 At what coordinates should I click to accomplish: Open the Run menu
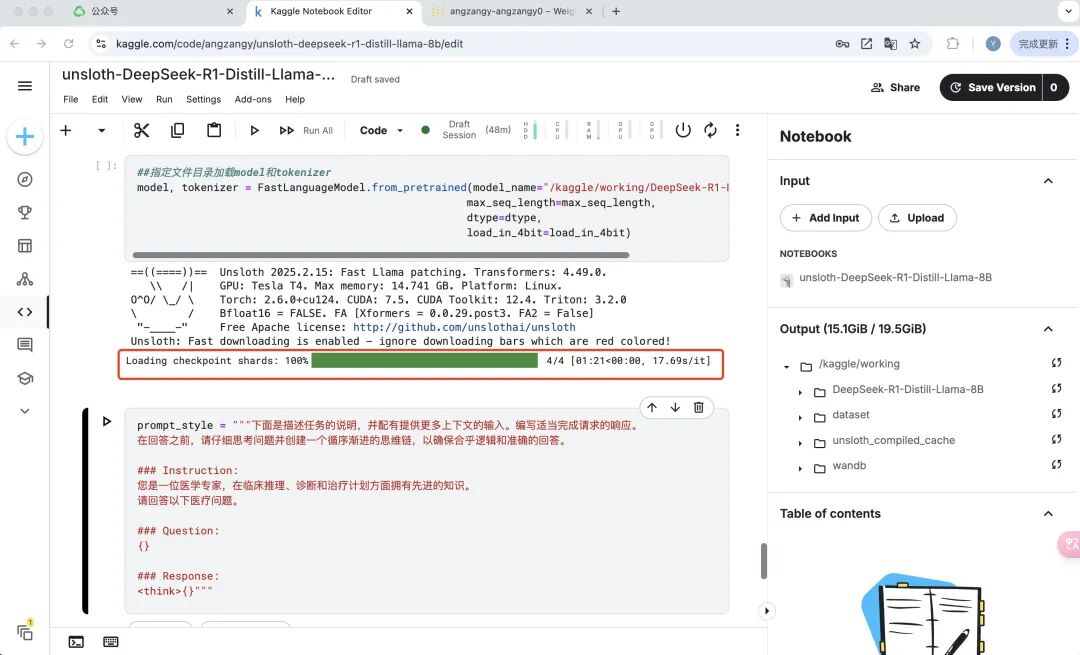(164, 99)
